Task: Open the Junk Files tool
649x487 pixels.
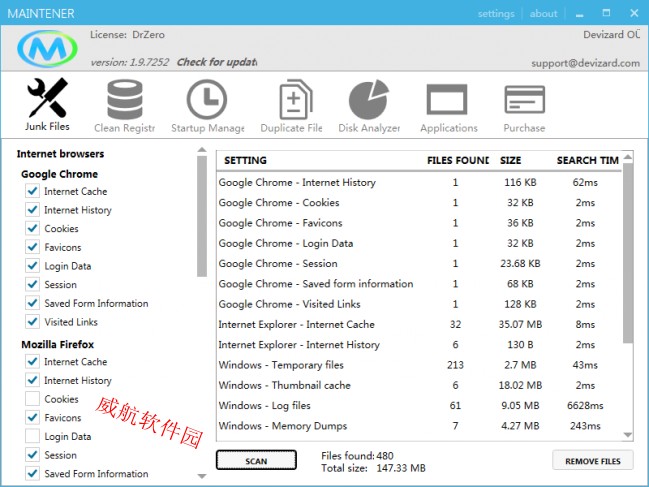Action: (47, 105)
